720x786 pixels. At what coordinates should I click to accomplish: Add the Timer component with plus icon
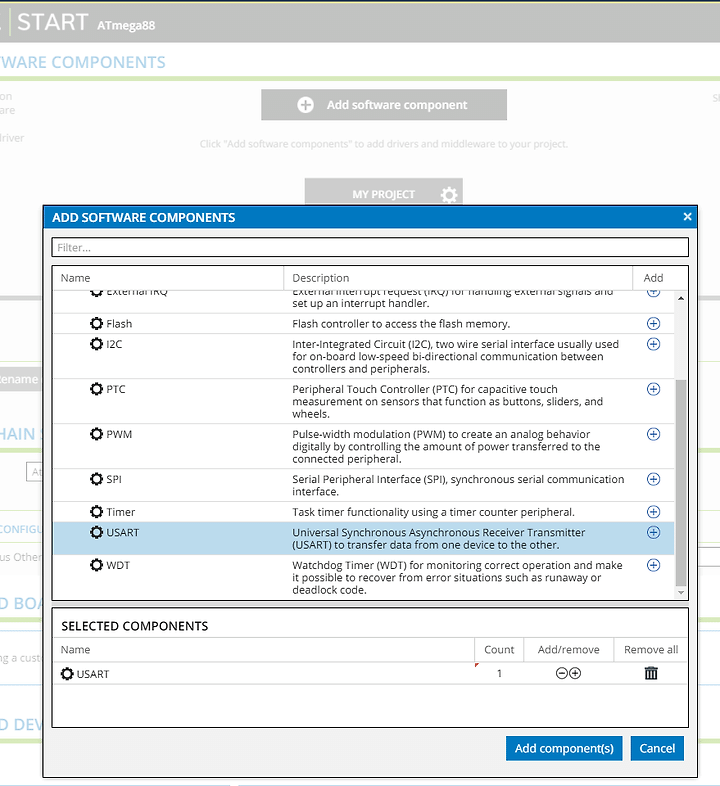[x=653, y=512]
